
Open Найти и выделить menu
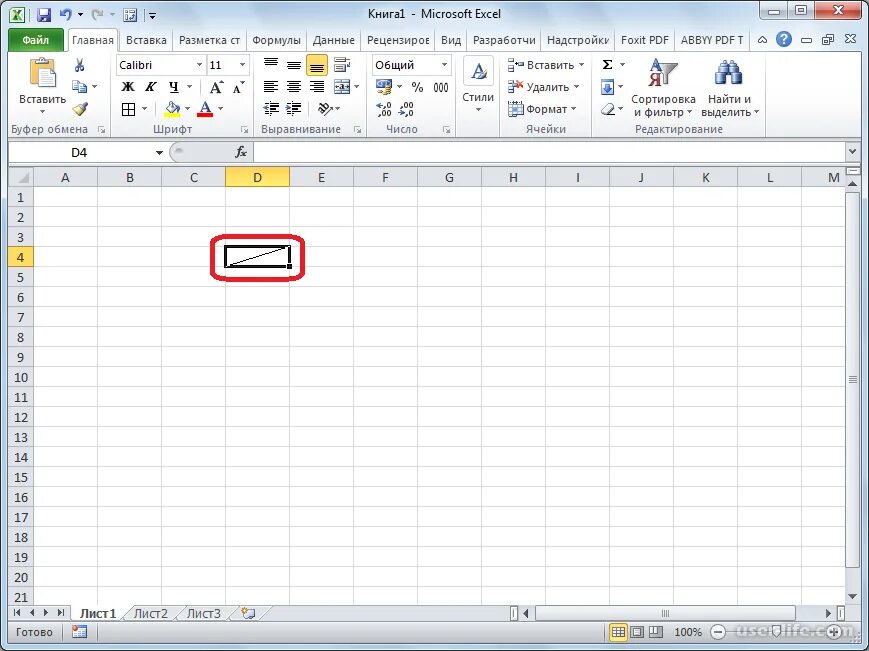(x=729, y=88)
